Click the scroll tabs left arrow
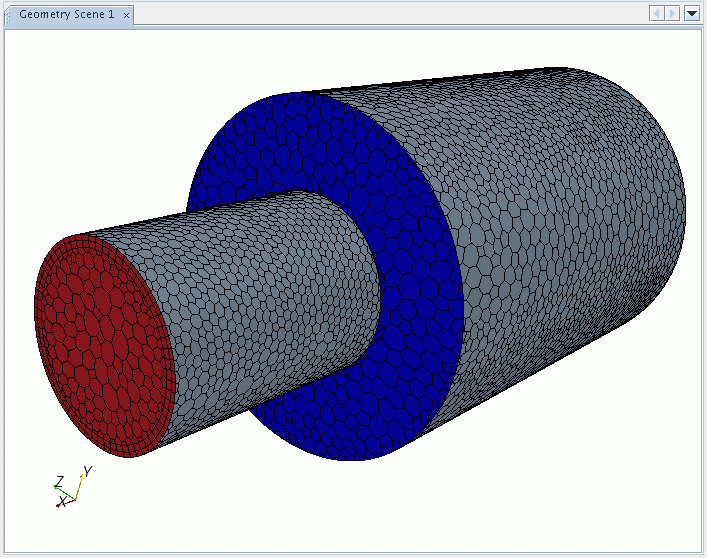The height and width of the screenshot is (558, 707). pyautogui.click(x=657, y=13)
